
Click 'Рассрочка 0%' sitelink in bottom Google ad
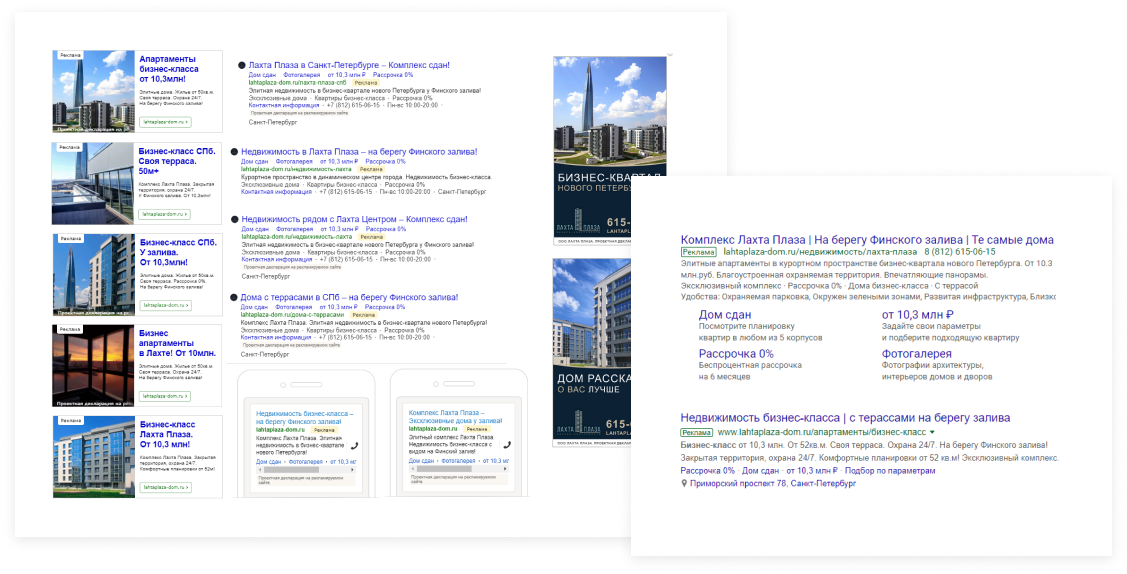707,471
